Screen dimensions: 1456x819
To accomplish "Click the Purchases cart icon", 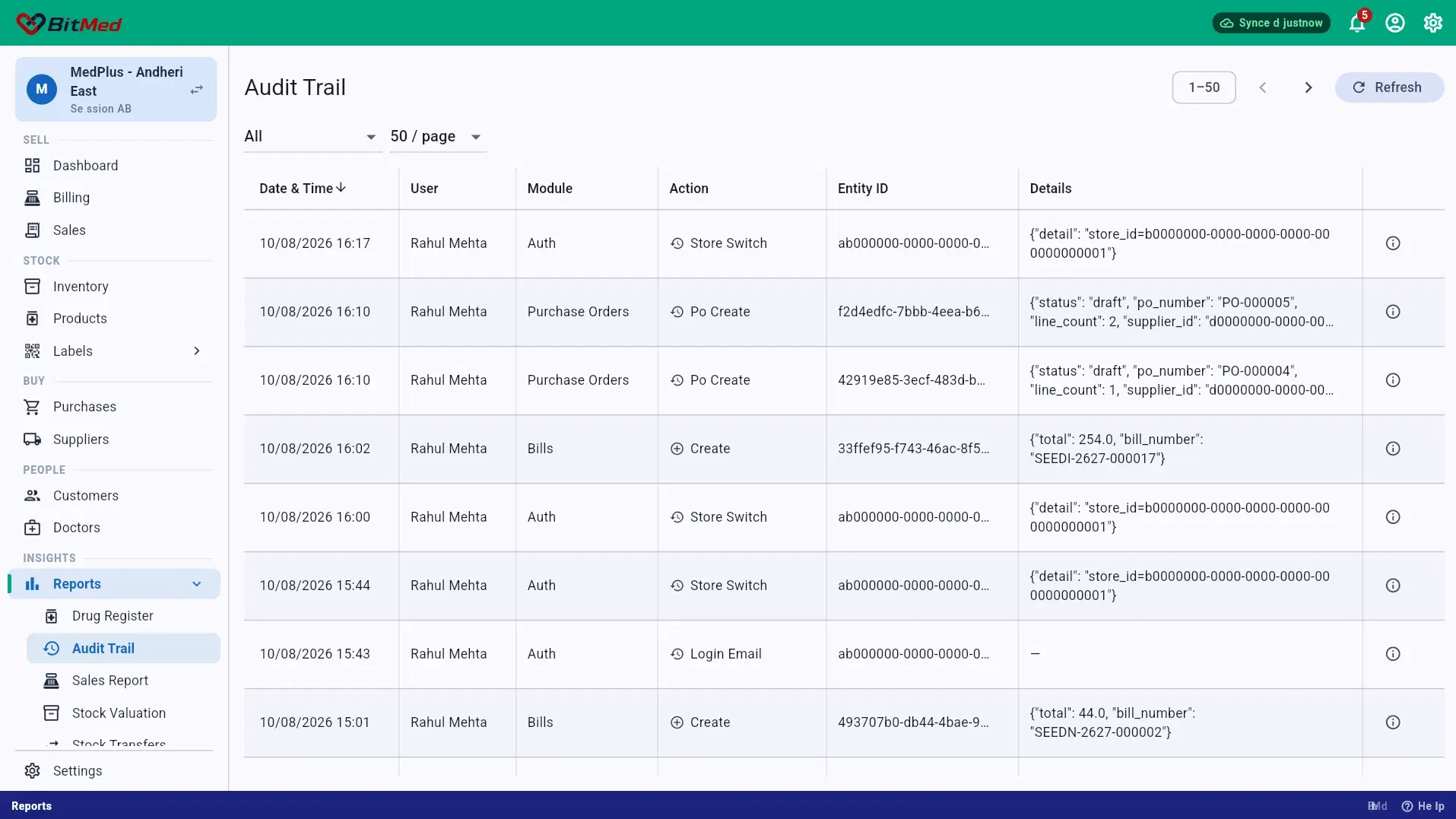I will (x=32, y=407).
